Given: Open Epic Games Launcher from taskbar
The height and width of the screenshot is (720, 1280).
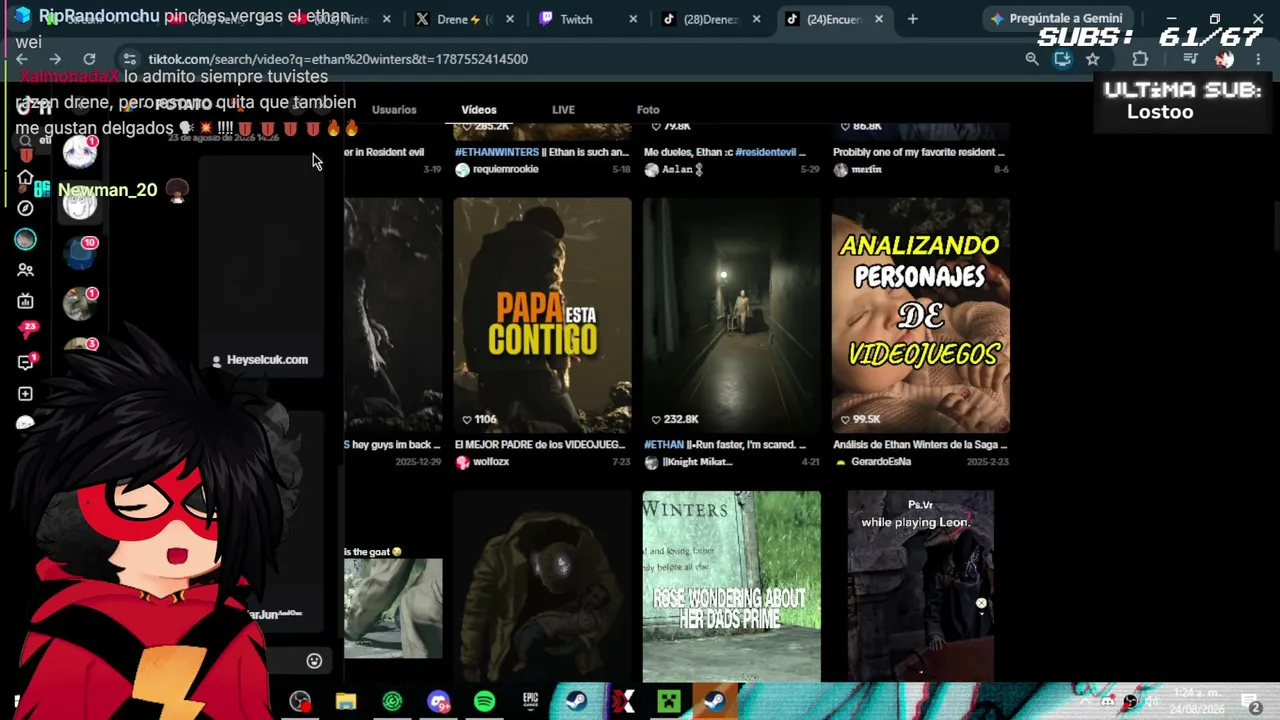Looking at the screenshot, I should (x=530, y=701).
